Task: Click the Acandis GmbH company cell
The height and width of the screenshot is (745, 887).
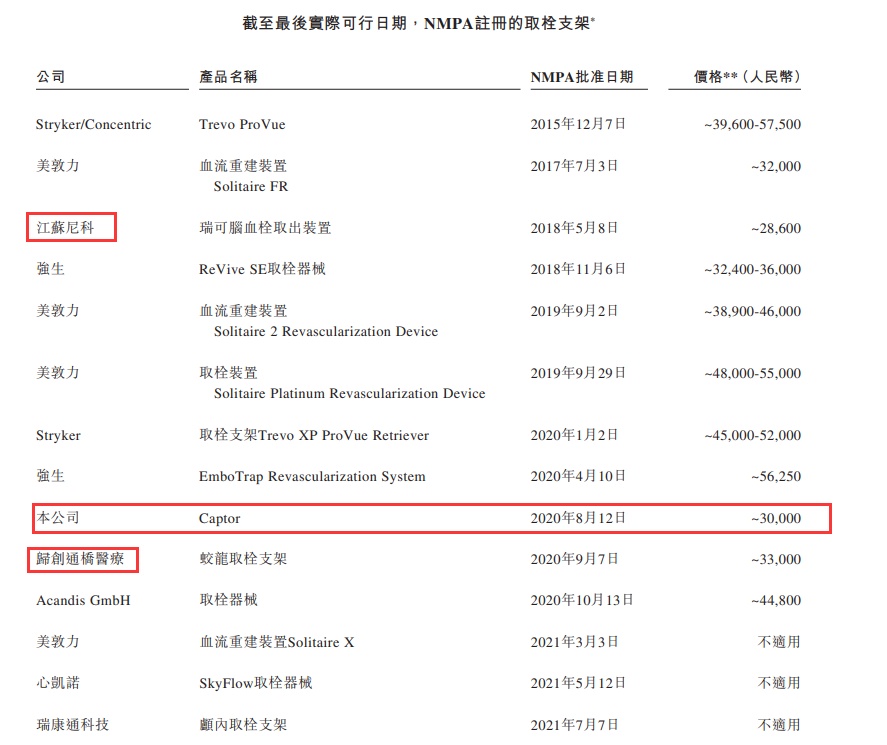Action: (x=83, y=601)
